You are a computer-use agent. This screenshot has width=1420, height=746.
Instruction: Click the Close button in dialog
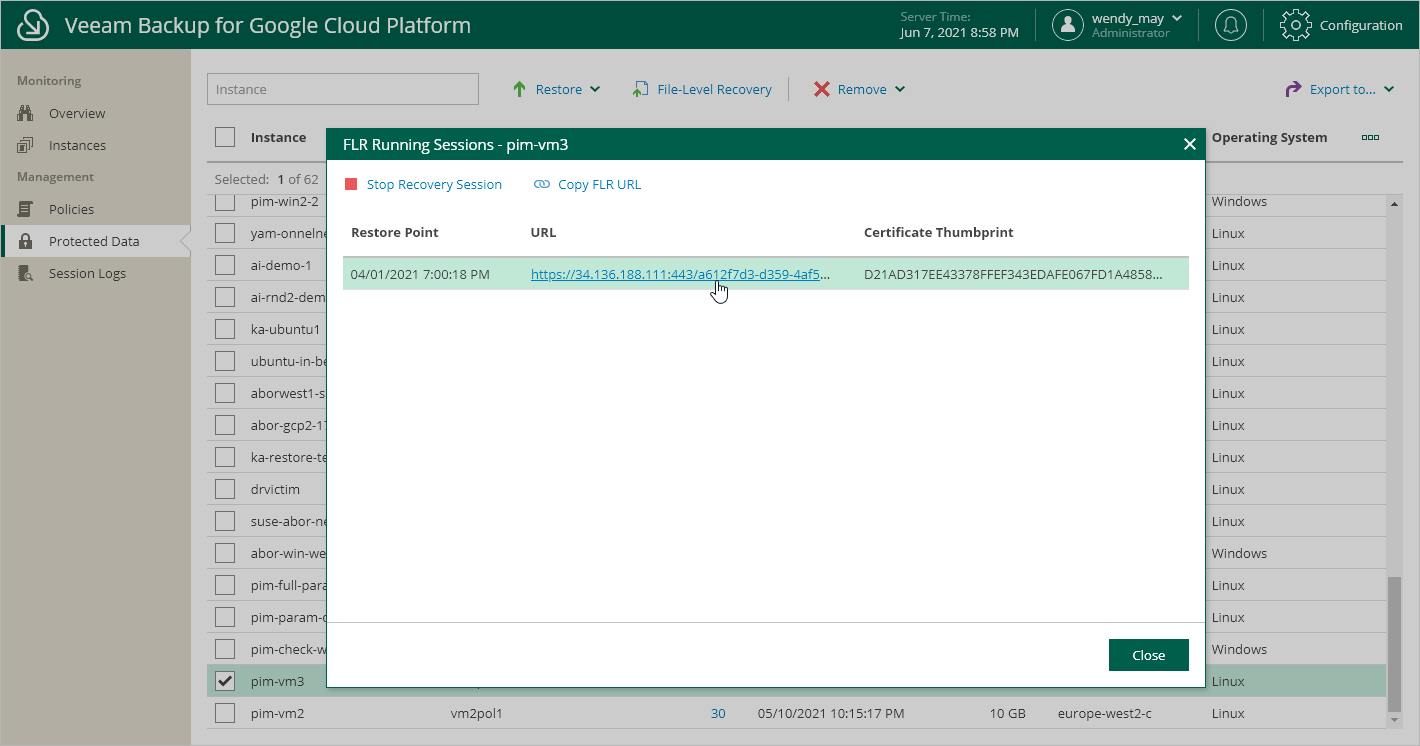[x=1149, y=655]
